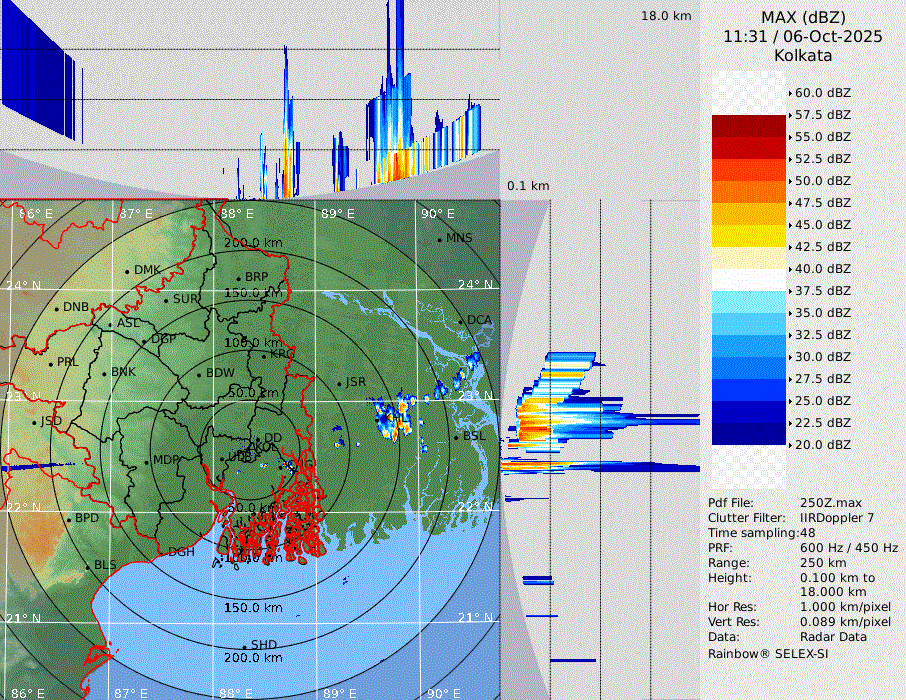Screen dimensions: 906x700
Task: Click the Kolkata radar name label
Action: tap(802, 55)
